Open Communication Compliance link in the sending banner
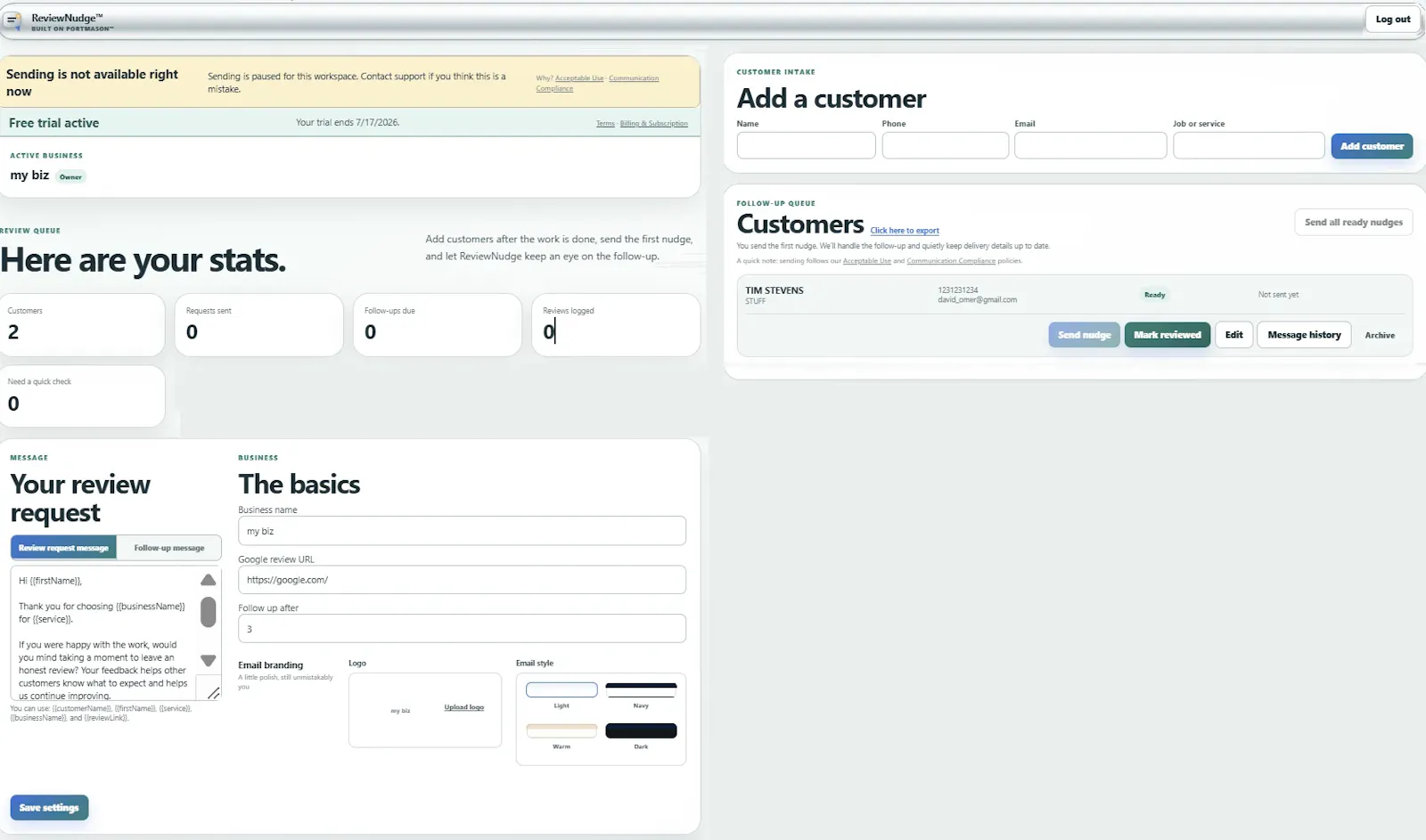Screen dimensions: 1426x840 click(x=597, y=83)
